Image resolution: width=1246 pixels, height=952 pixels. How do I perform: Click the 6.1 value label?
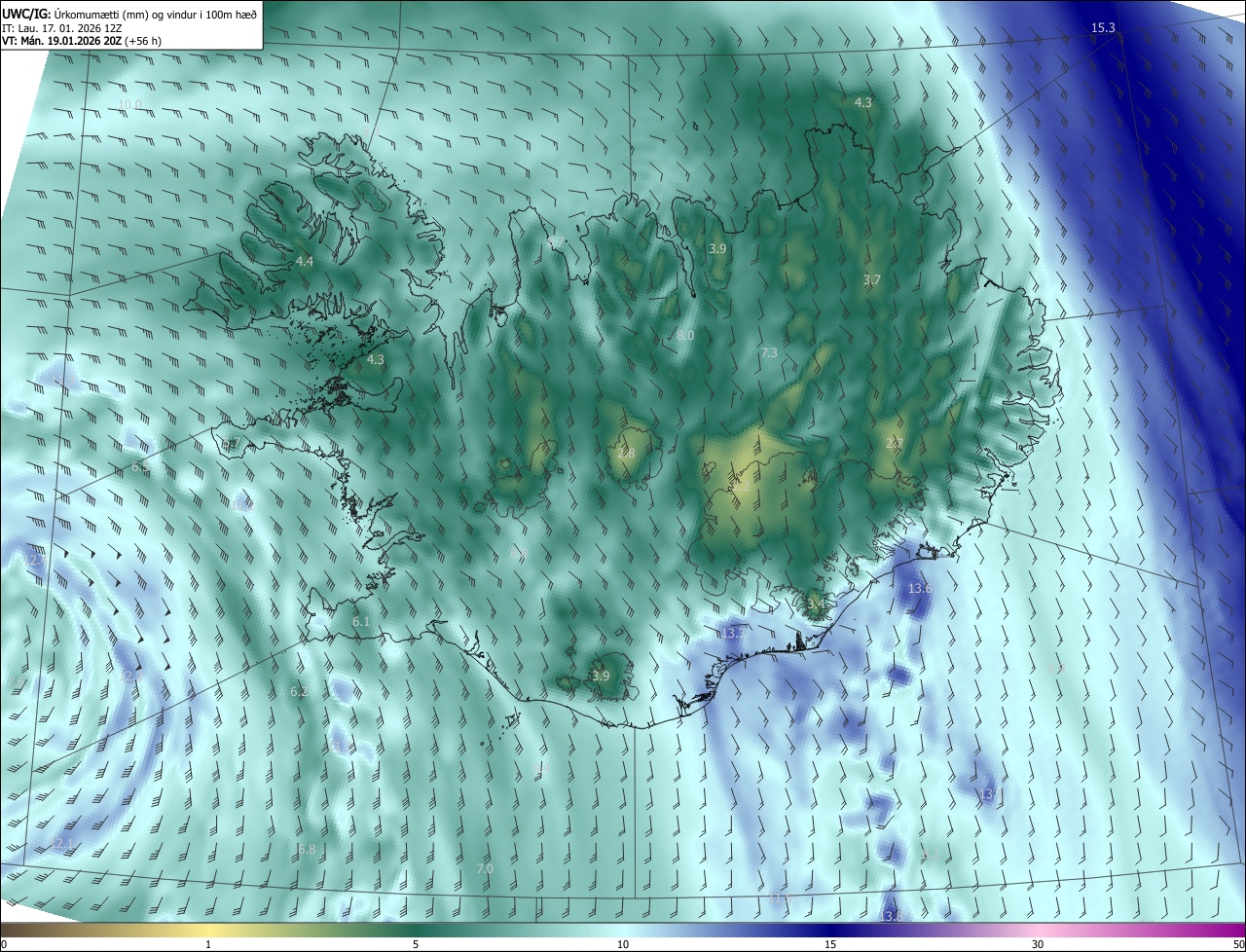click(361, 621)
